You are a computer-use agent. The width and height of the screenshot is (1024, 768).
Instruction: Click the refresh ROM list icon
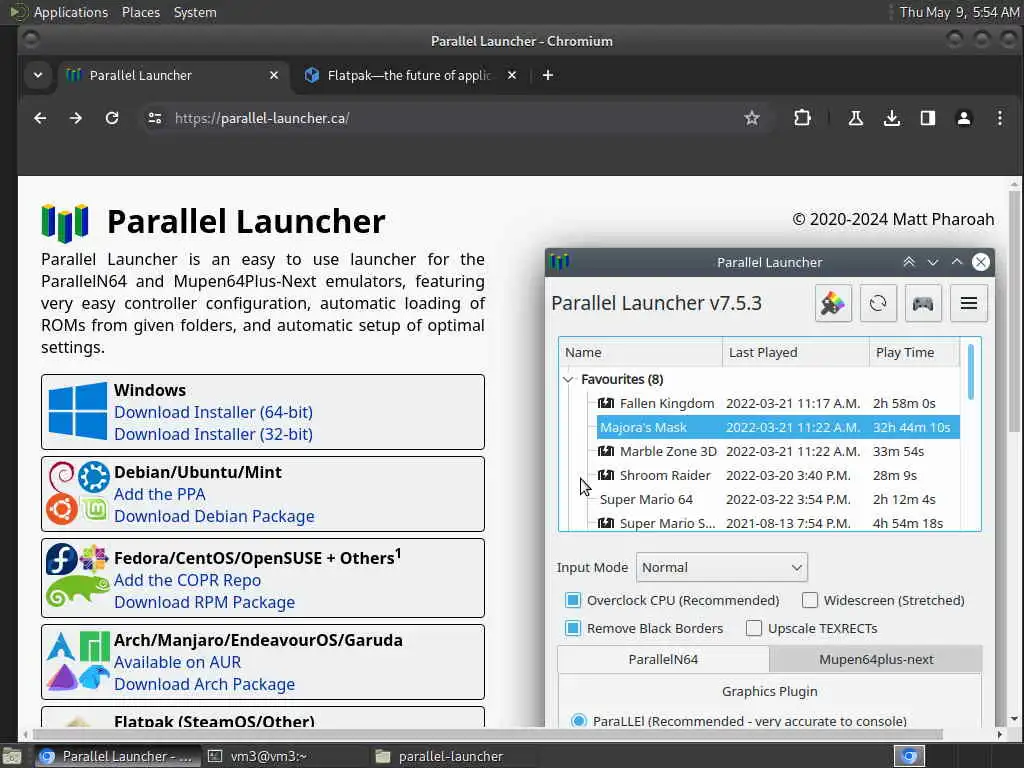pos(878,304)
